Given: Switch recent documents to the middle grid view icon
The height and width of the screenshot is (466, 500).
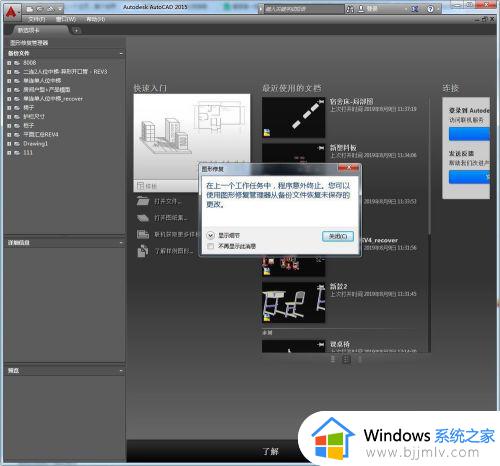Looking at the screenshot, I should pos(346,359).
